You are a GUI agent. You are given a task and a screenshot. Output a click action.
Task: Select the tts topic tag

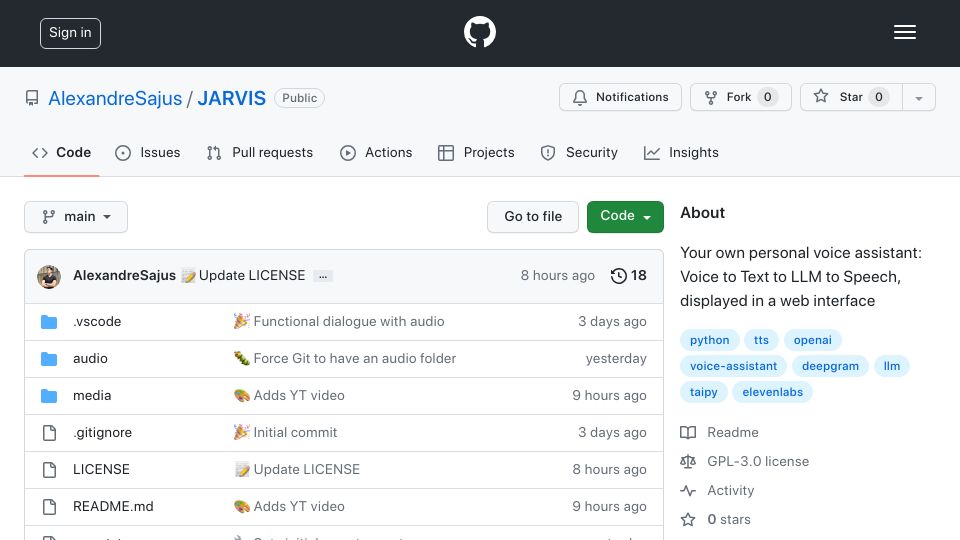coord(761,340)
